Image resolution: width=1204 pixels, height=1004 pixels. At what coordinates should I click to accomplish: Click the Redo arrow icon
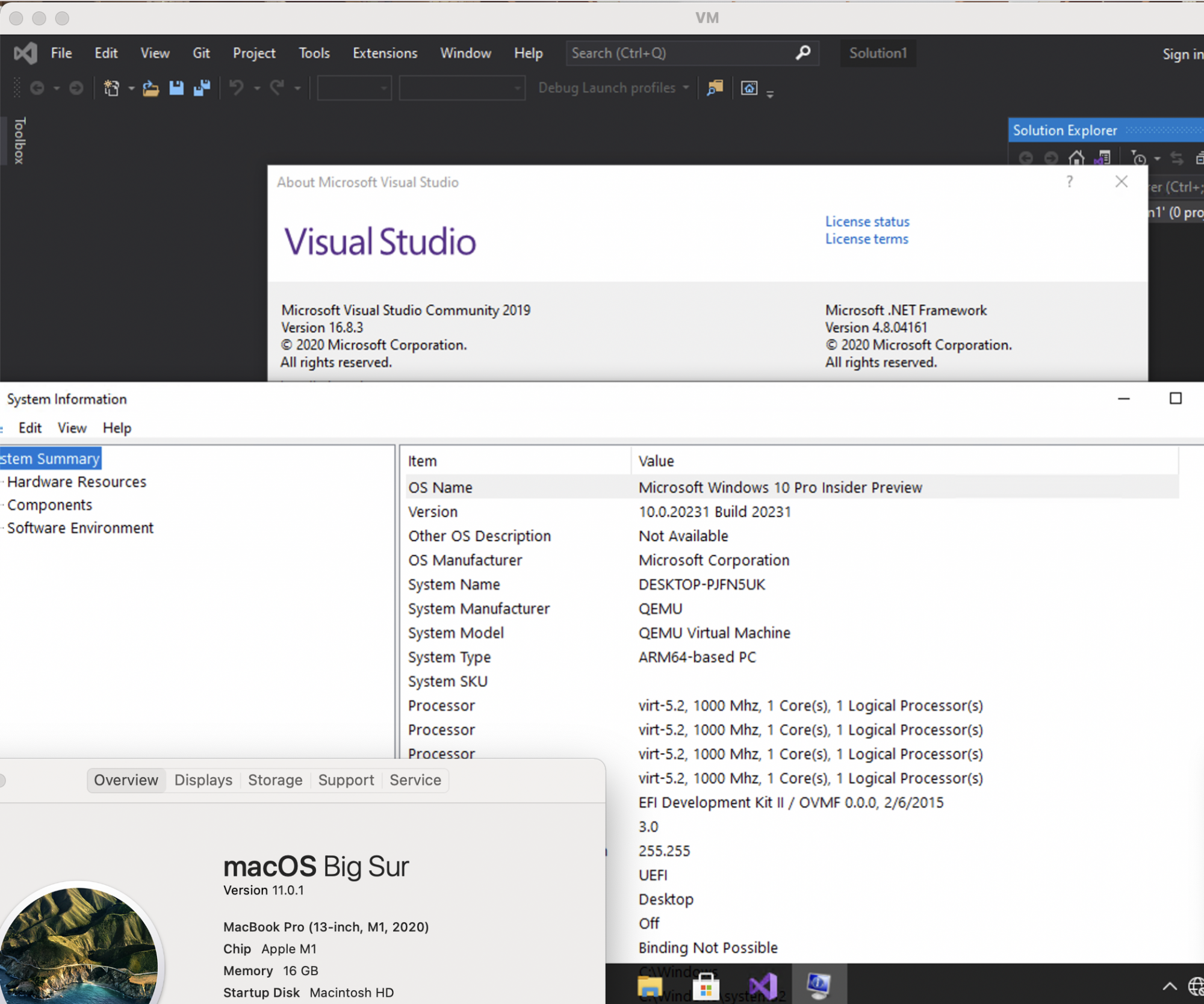pos(277,88)
